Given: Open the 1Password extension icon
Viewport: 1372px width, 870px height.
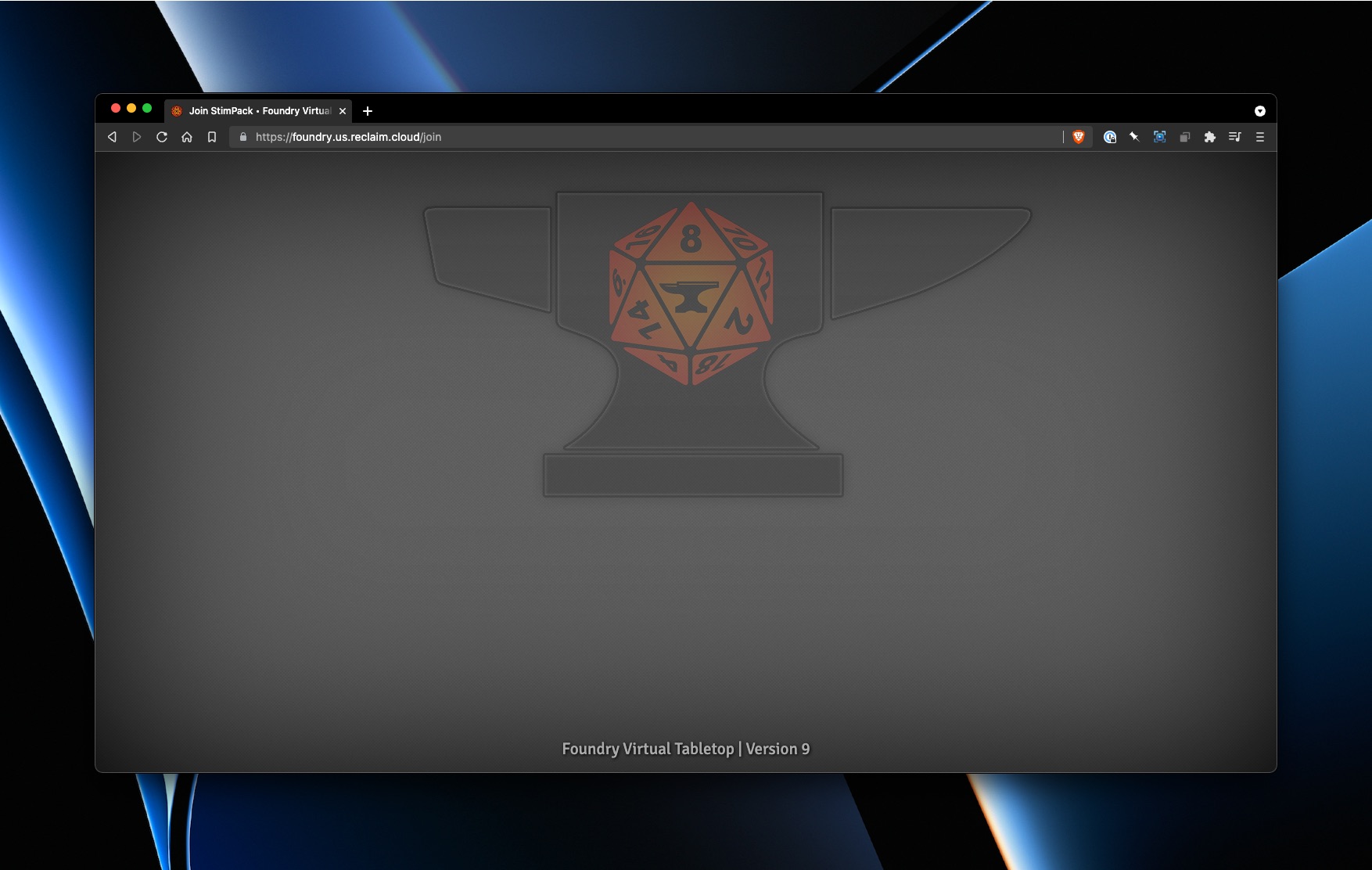Looking at the screenshot, I should [x=1109, y=137].
